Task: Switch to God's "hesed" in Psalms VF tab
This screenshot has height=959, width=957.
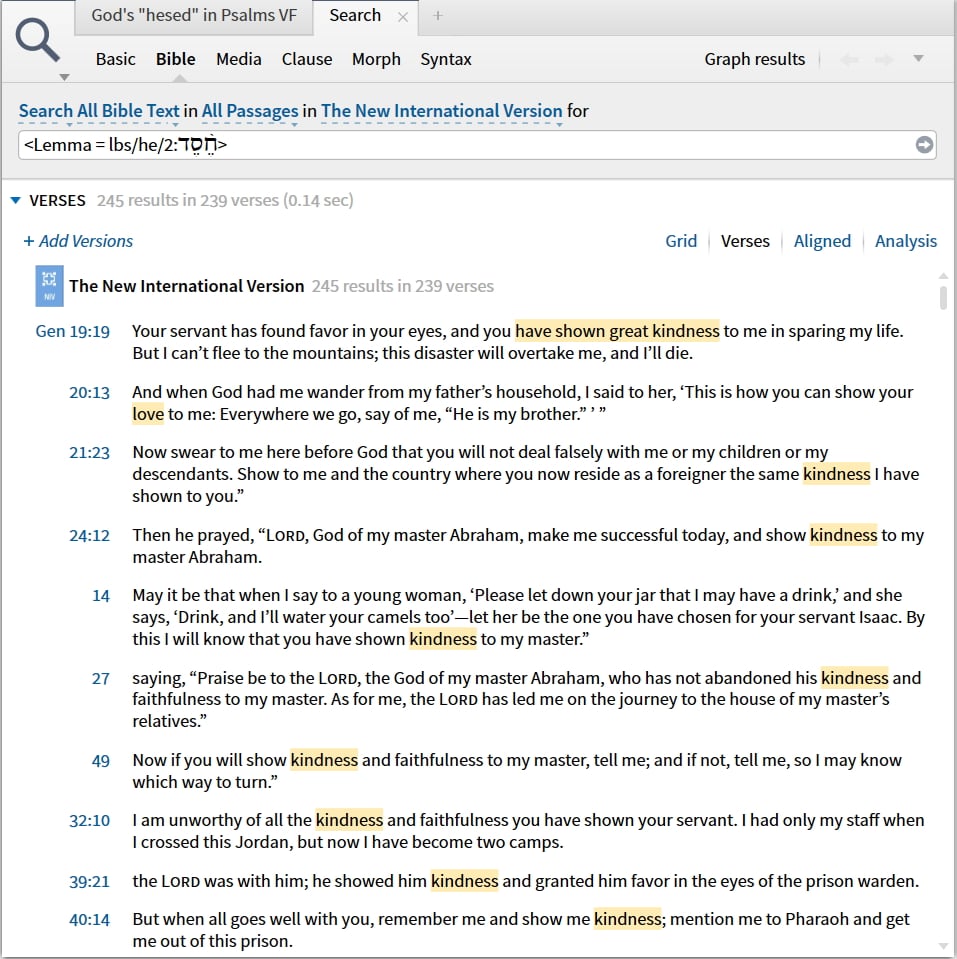Action: point(194,15)
